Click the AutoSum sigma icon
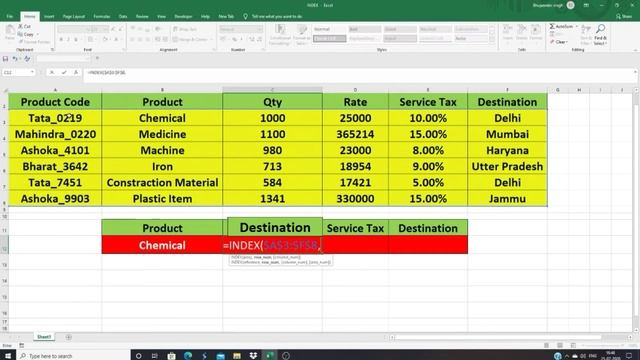Image resolution: width=640 pixels, height=360 pixels. [552, 27]
